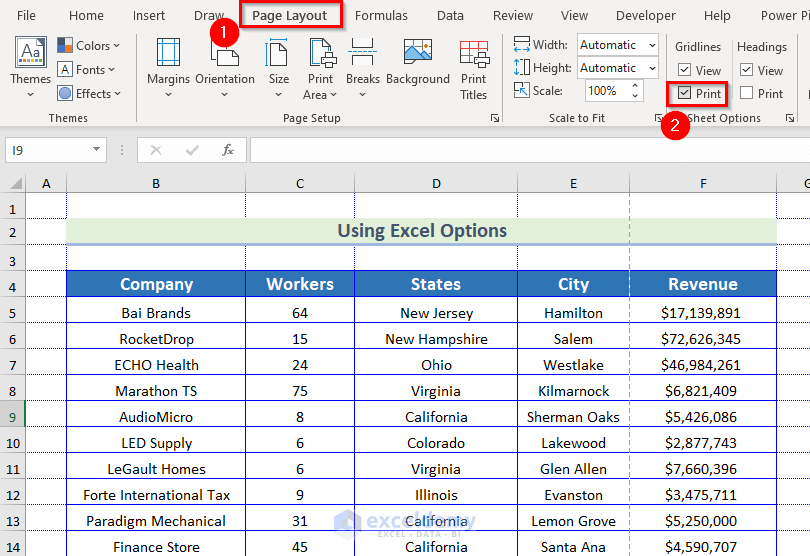The image size is (810, 556).
Task: Uncheck the Gridlines View checkbox
Action: pyautogui.click(x=684, y=70)
